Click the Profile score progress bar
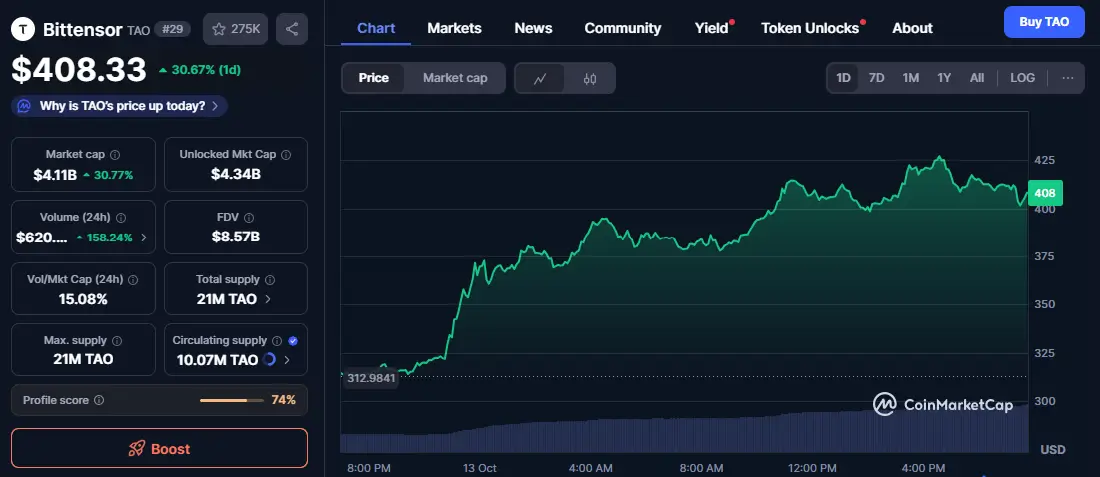1100x477 pixels. (232, 401)
